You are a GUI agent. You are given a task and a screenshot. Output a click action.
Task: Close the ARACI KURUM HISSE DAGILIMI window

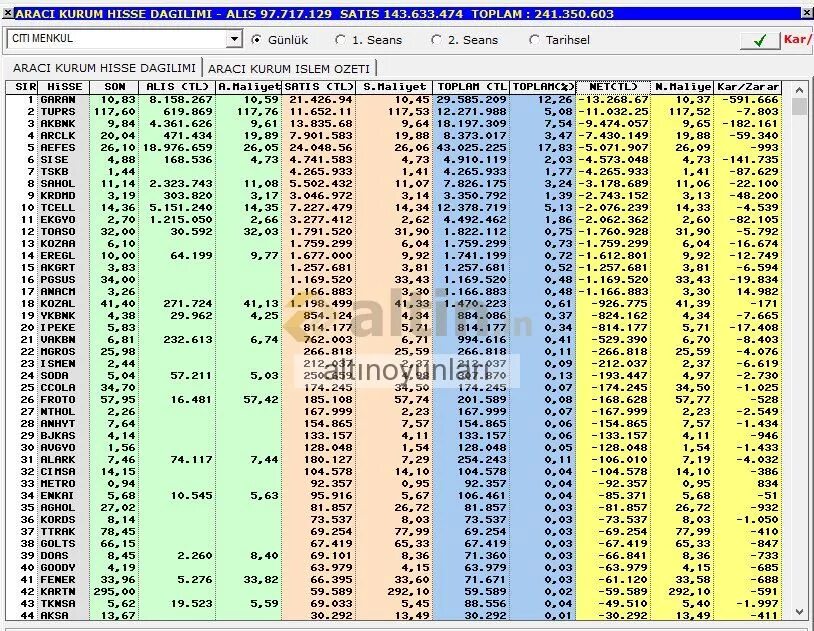(808, 13)
